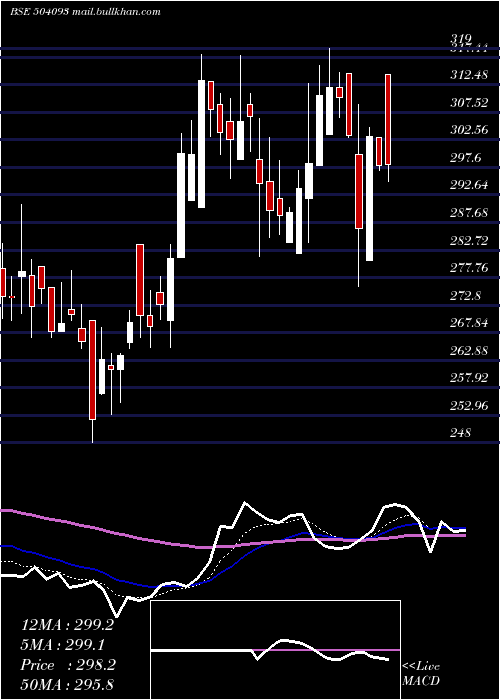Screen dimensions: 500x700
Task: Click the 50MA : 295.8 legend entry
Action: coord(67,685)
